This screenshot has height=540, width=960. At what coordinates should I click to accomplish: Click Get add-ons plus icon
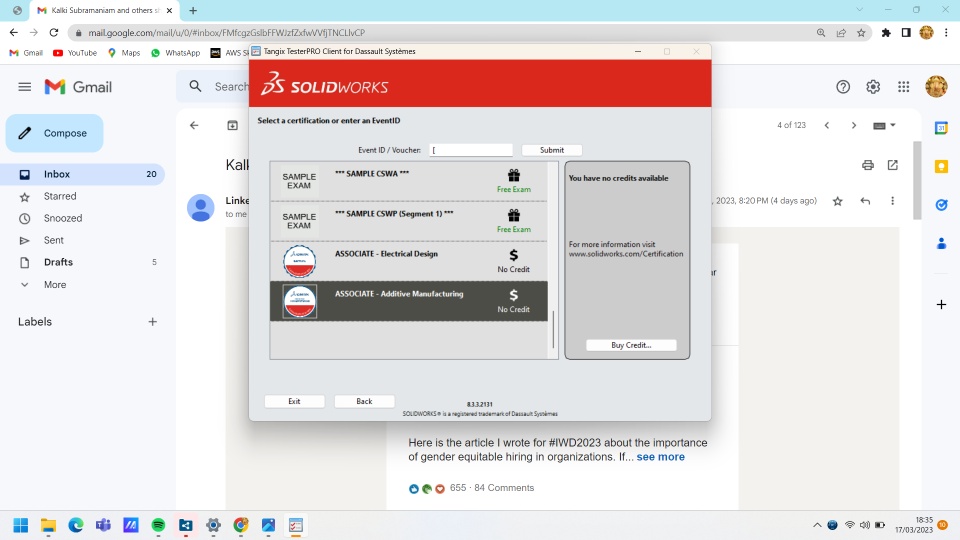pos(942,304)
